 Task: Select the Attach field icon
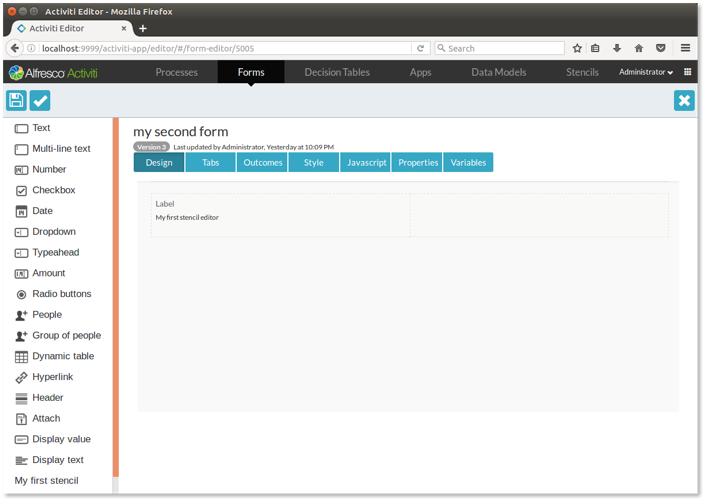21,419
